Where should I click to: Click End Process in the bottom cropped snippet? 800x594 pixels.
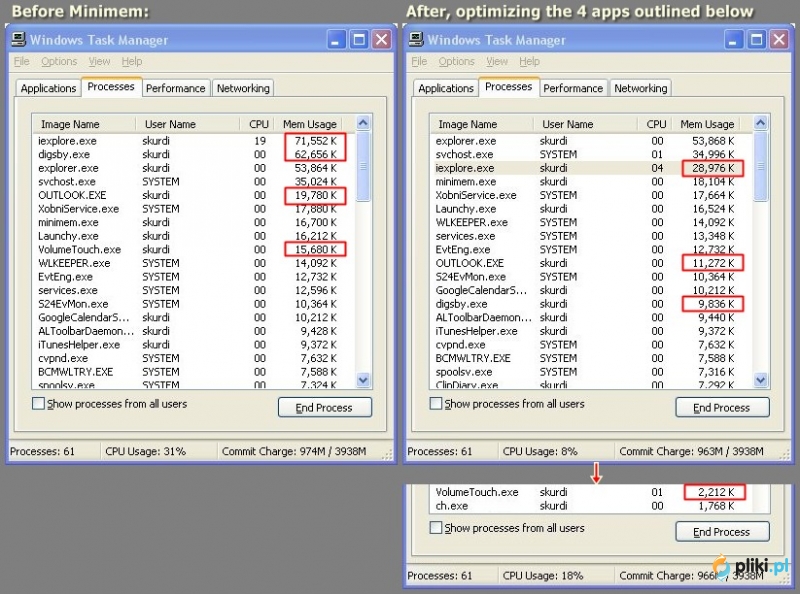tap(722, 532)
